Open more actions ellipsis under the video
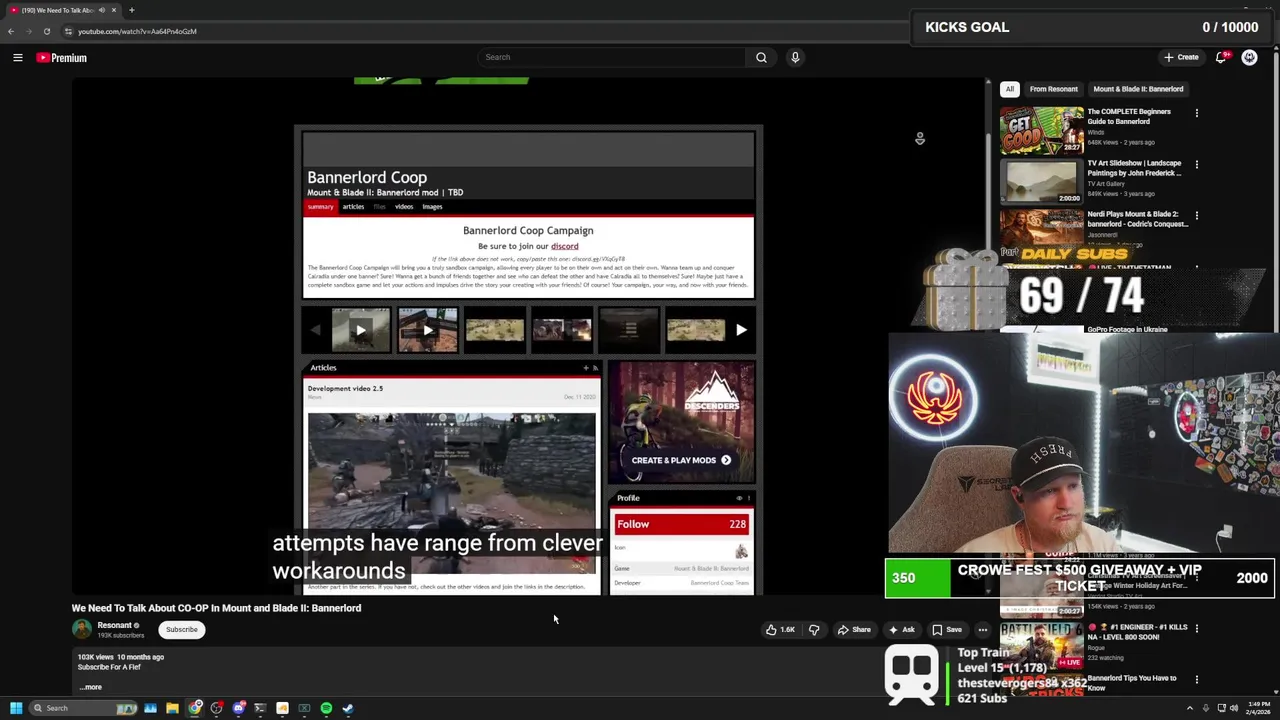This screenshot has width=1280, height=720. click(x=983, y=630)
